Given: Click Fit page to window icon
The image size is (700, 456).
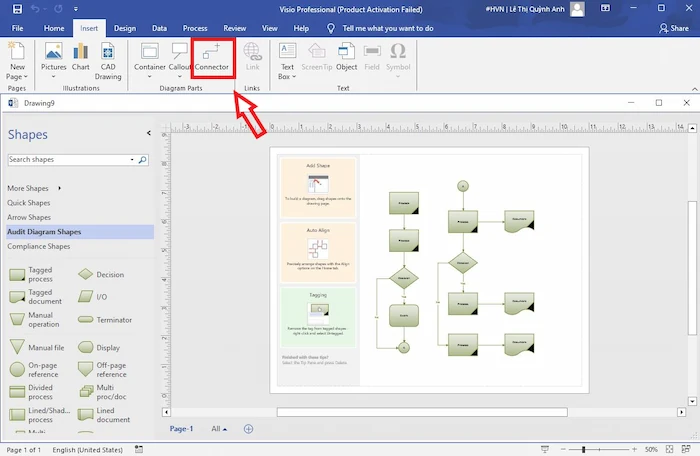Looking at the screenshot, I should pos(669,449).
